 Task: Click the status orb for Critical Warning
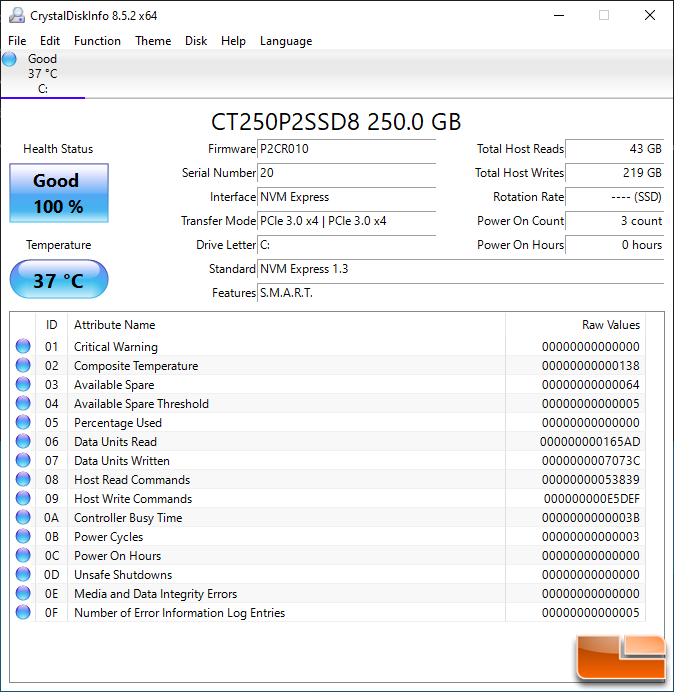pyautogui.click(x=23, y=346)
